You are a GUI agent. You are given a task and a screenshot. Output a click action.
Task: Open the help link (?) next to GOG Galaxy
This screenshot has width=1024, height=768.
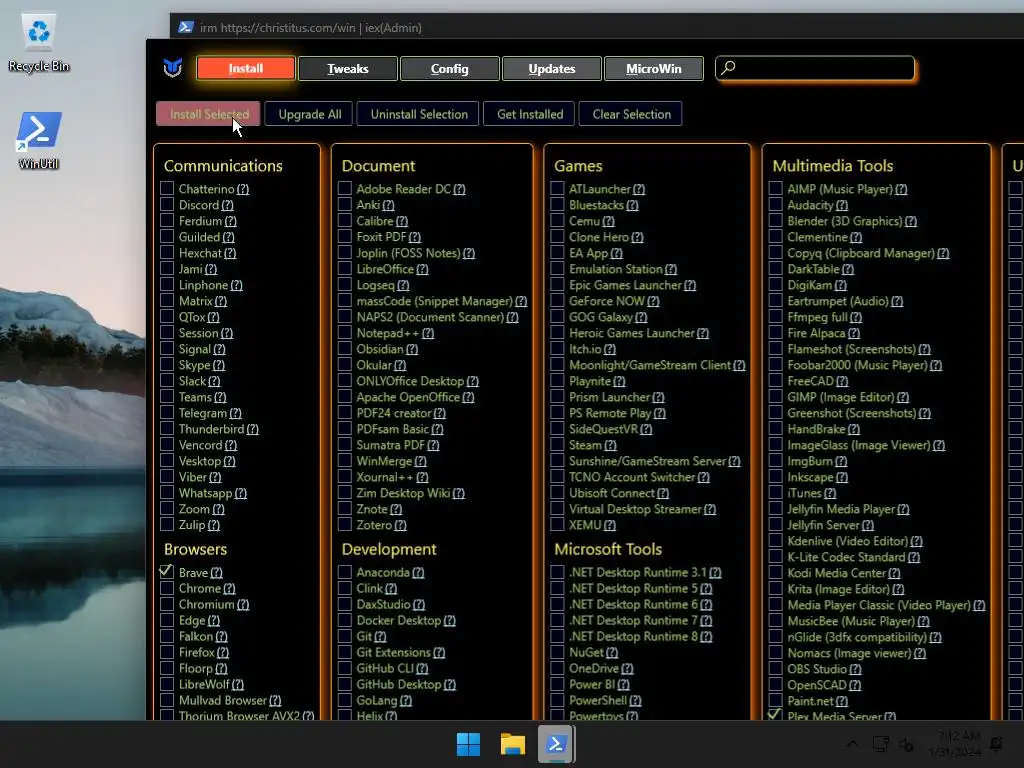click(641, 317)
